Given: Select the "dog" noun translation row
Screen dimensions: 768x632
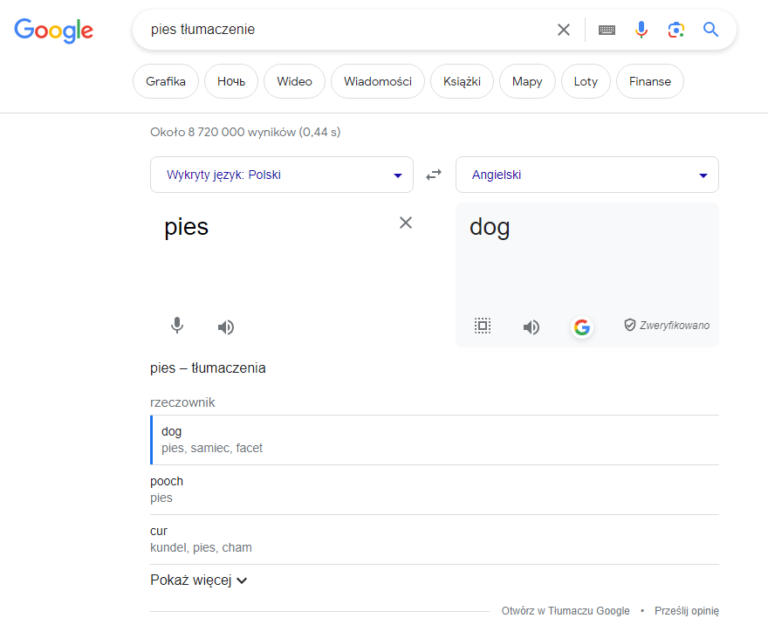Looking at the screenshot, I should click(x=434, y=440).
